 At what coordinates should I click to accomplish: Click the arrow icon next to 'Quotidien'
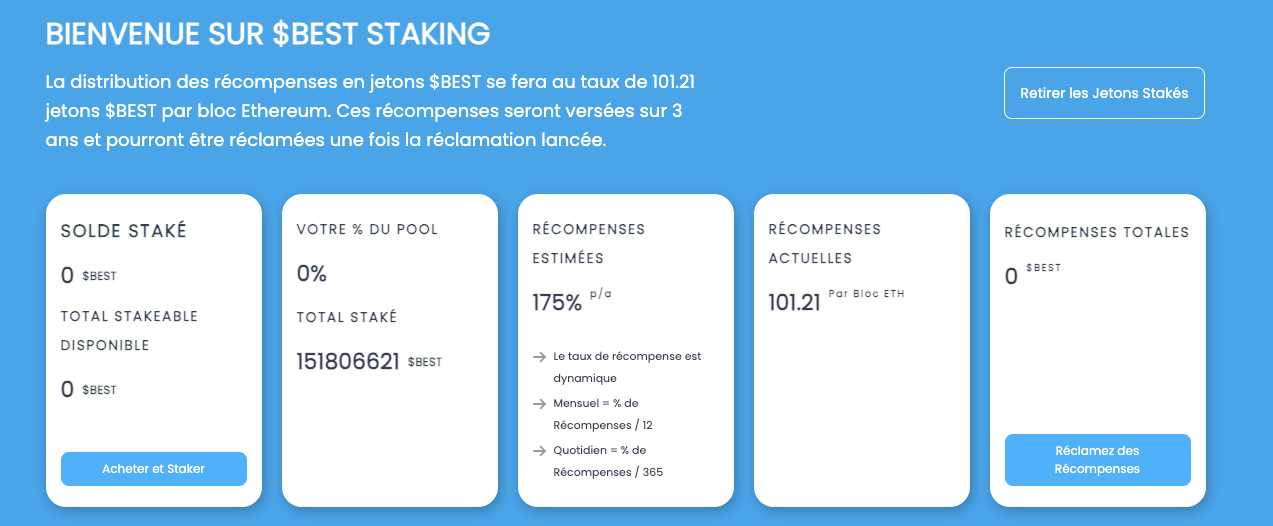(x=539, y=451)
